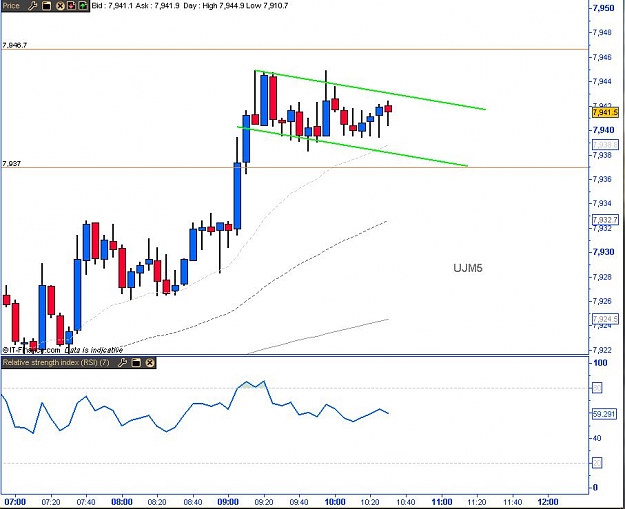Click the Price panel X close icon
The height and width of the screenshot is (509, 625).
(x=60, y=6)
